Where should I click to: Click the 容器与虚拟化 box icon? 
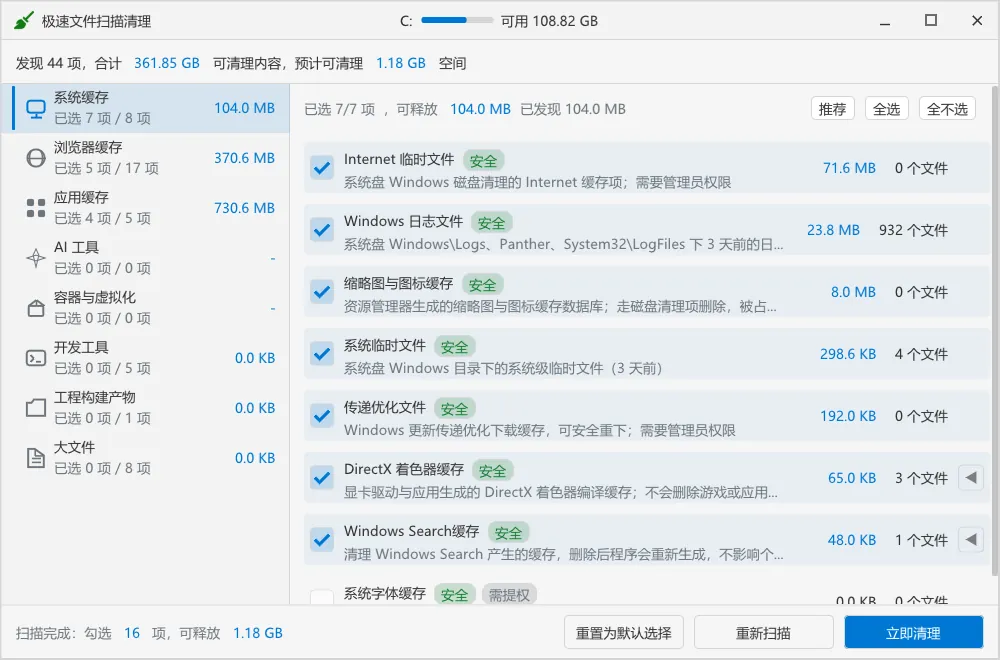[x=36, y=308]
